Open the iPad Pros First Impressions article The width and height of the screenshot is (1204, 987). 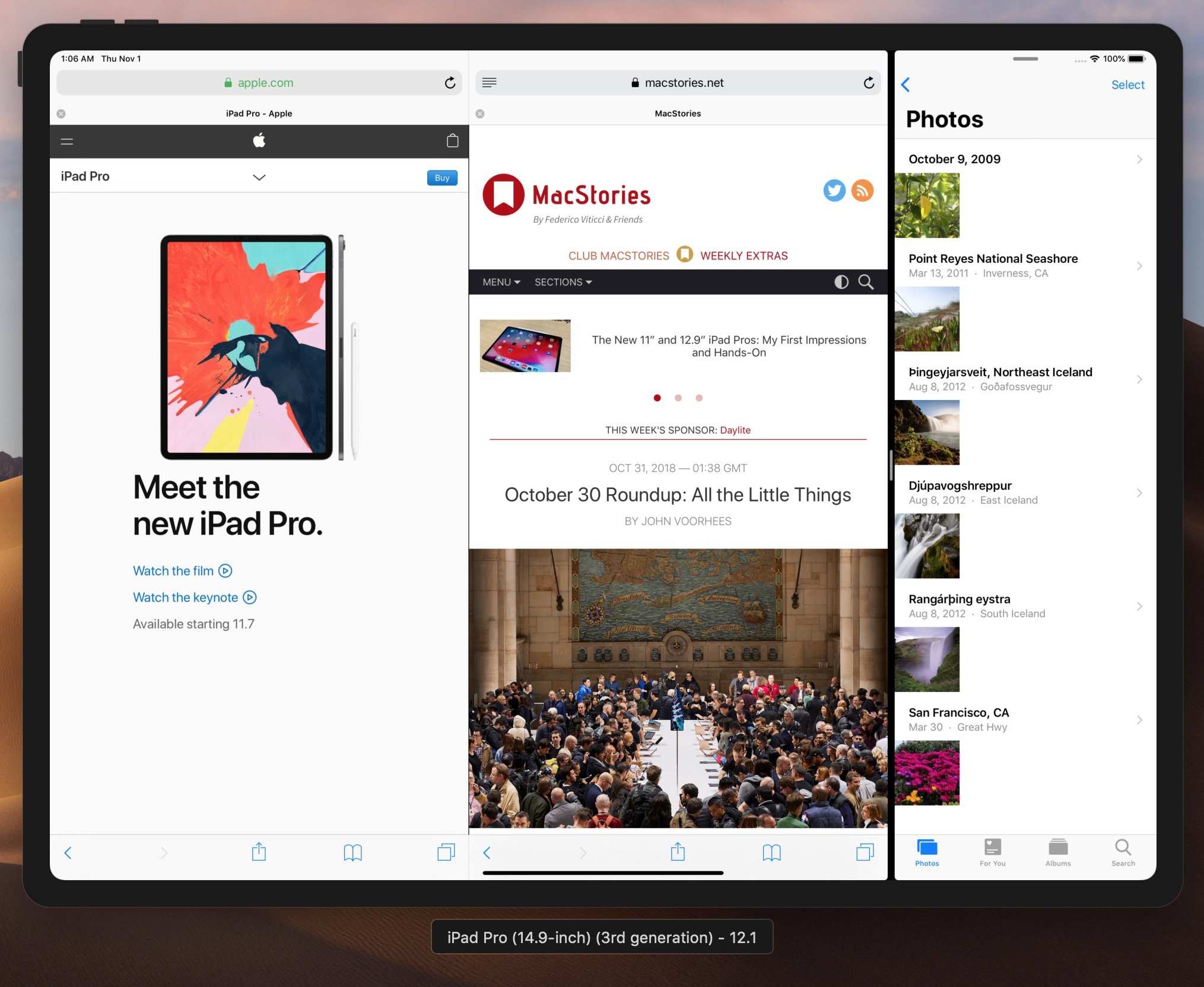click(x=729, y=346)
